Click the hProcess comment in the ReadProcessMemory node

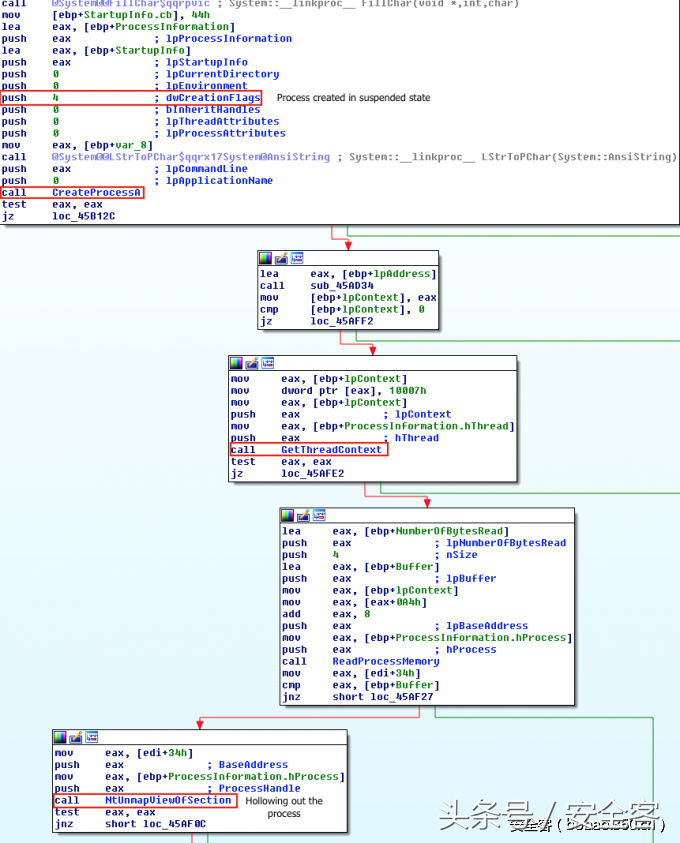[471, 649]
